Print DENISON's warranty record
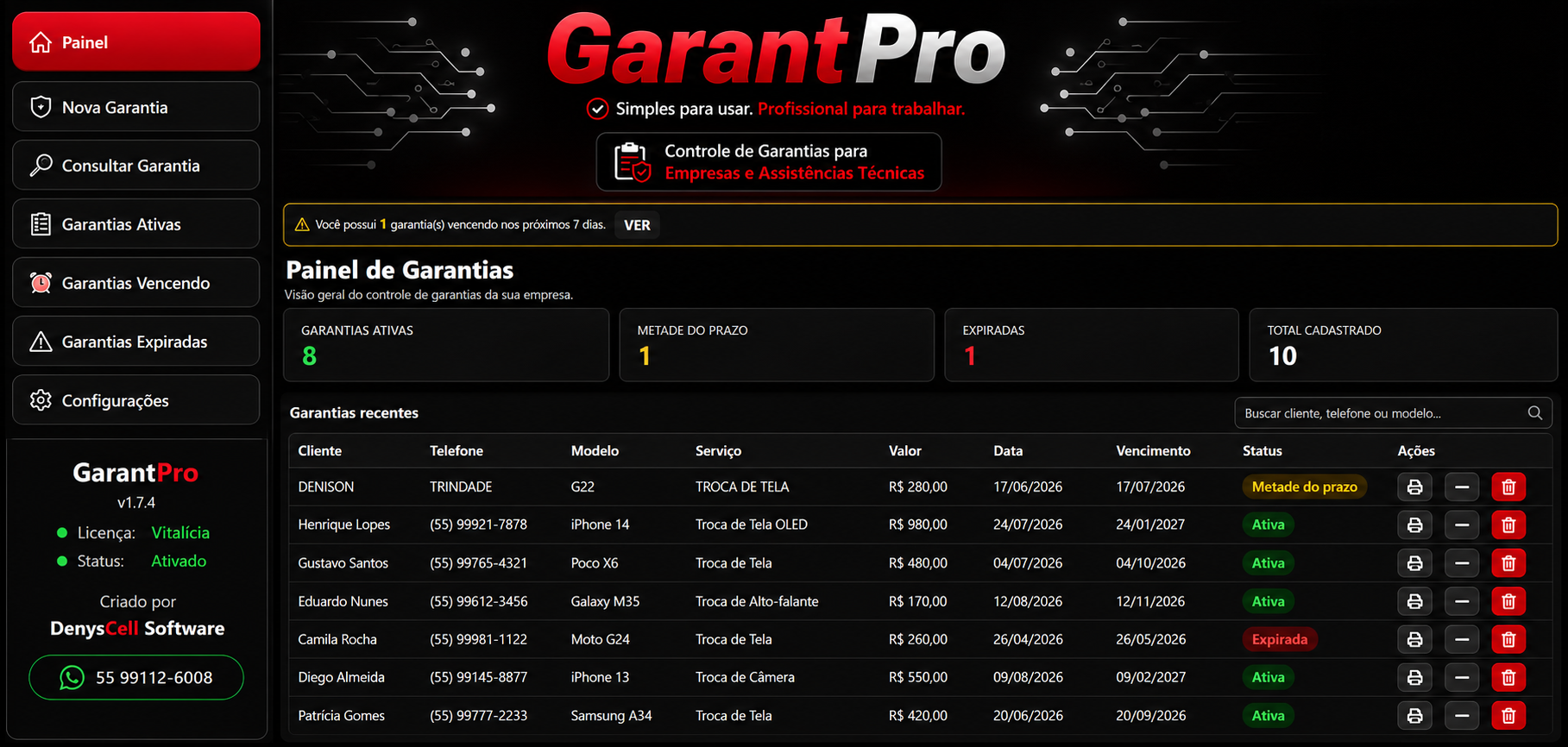The width and height of the screenshot is (1568, 747). pyautogui.click(x=1414, y=487)
